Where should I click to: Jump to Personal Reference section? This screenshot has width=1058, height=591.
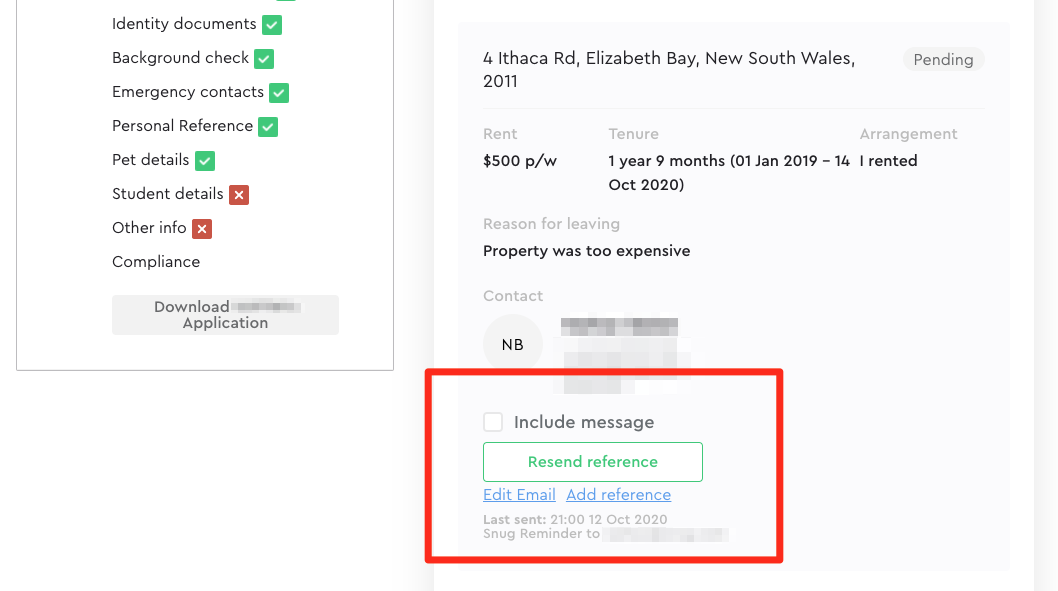(182, 126)
